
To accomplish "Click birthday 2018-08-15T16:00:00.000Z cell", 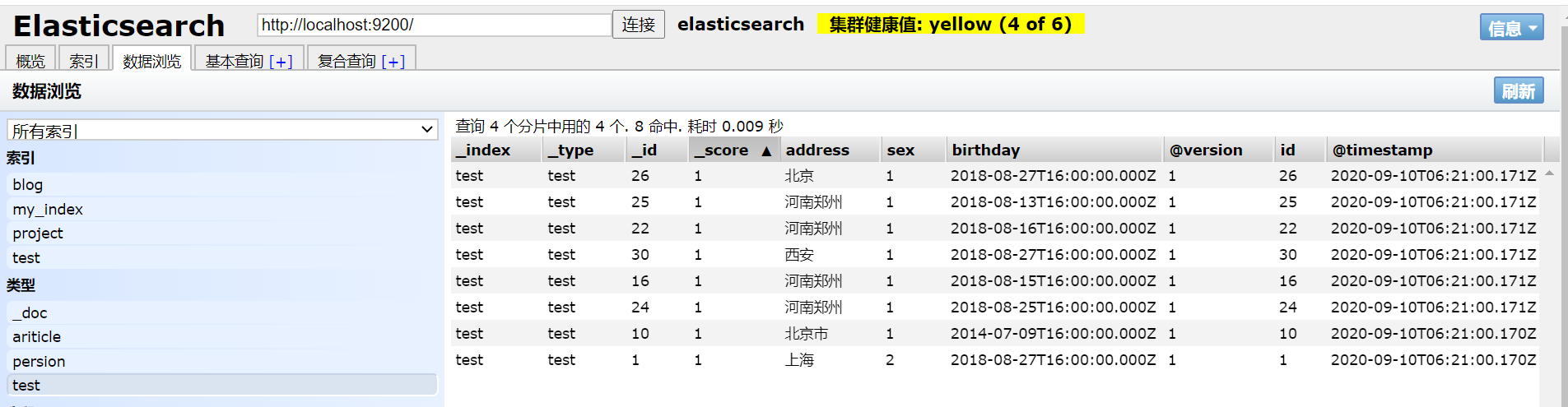I will pyautogui.click(x=1053, y=281).
